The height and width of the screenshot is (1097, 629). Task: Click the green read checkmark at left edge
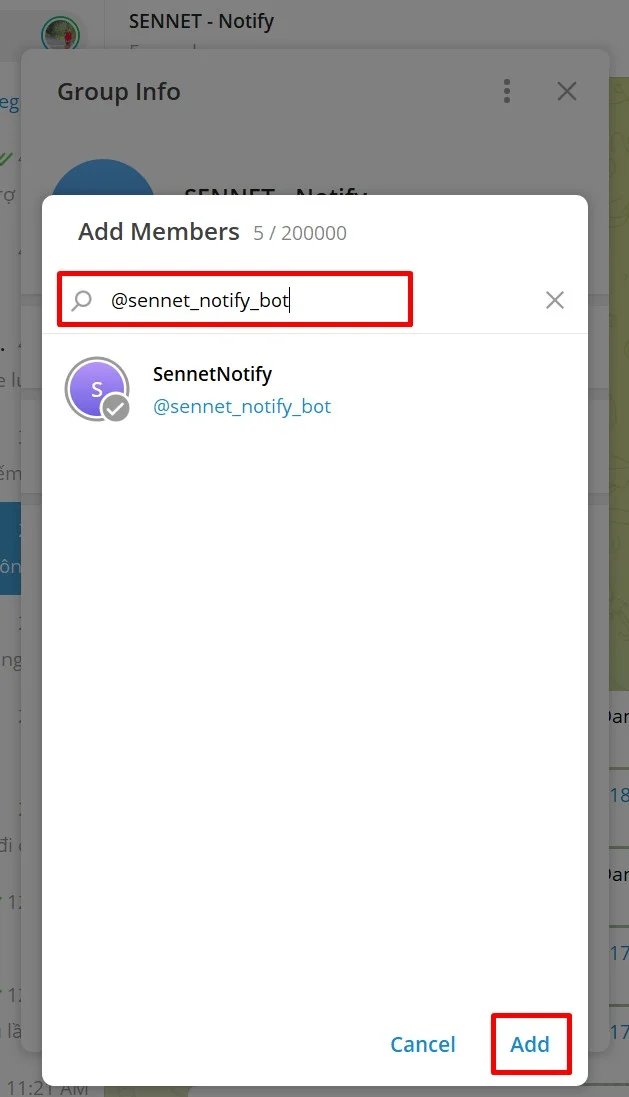6,158
